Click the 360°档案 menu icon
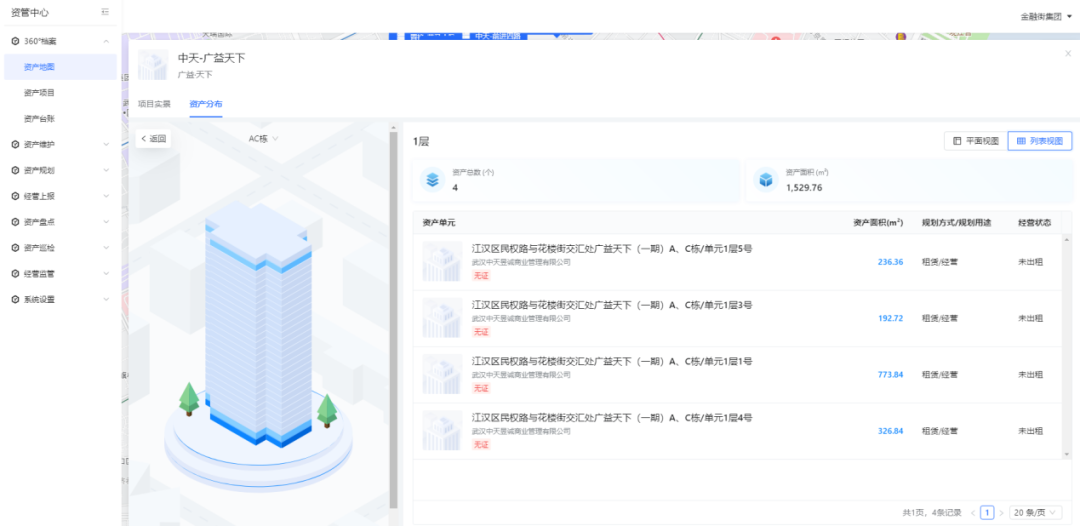Image resolution: width=1080 pixels, height=526 pixels. [15, 41]
